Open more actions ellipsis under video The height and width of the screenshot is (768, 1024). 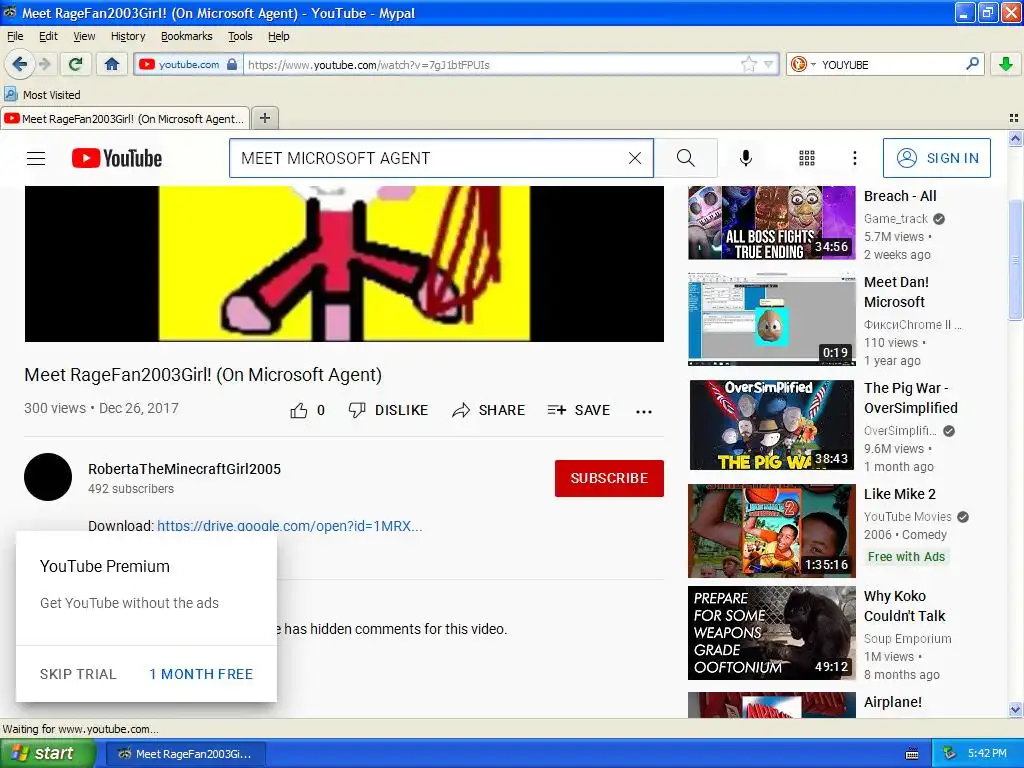pyautogui.click(x=644, y=411)
